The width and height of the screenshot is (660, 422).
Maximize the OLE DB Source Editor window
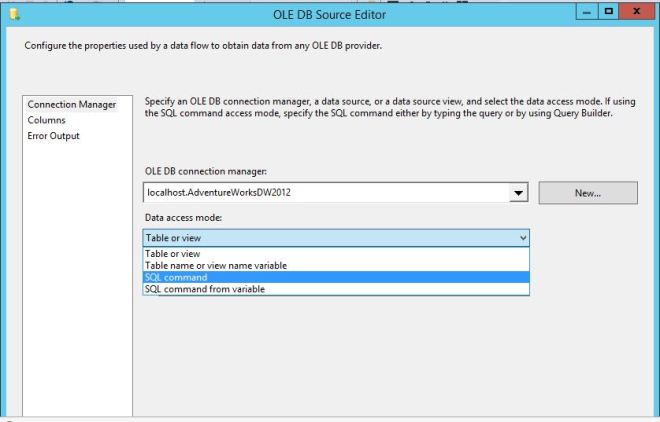click(x=610, y=12)
